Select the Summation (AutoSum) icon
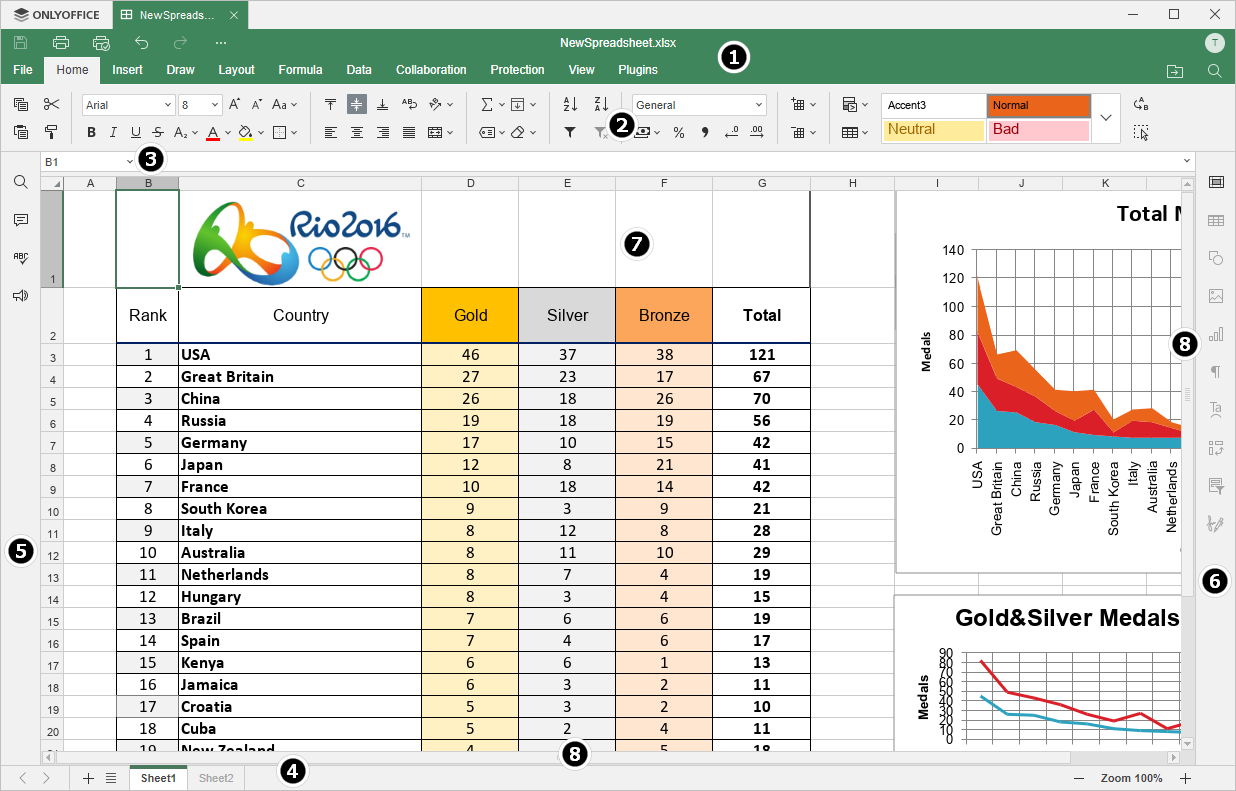The height and width of the screenshot is (791, 1236). click(x=487, y=103)
